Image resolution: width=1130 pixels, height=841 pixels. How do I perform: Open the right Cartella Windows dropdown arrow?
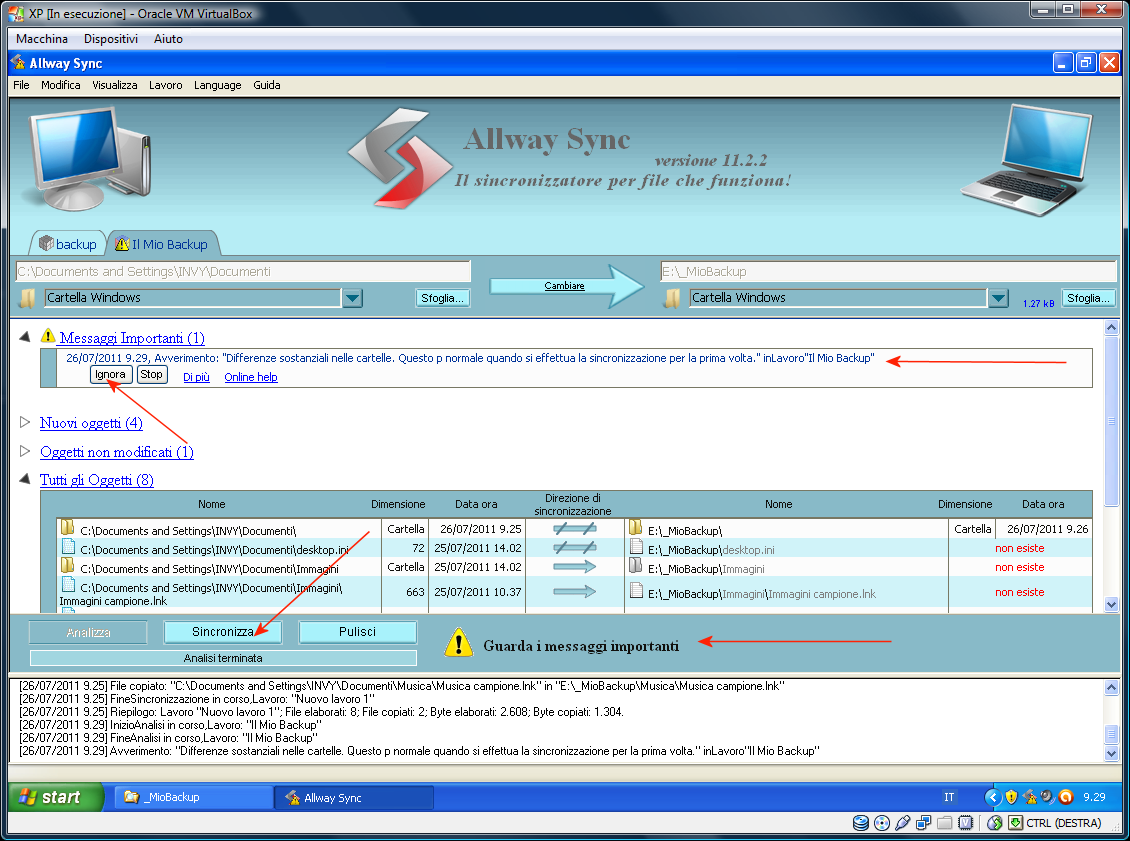[x=998, y=298]
